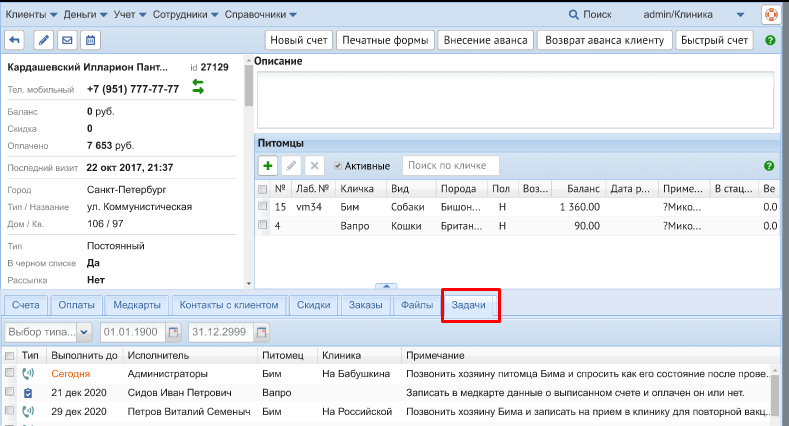Click the pencil edit client icon

[43, 41]
